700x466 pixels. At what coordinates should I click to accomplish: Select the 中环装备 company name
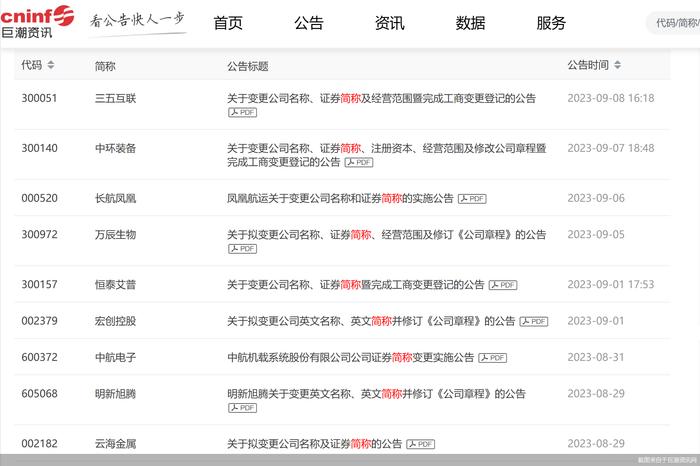[x=115, y=148]
